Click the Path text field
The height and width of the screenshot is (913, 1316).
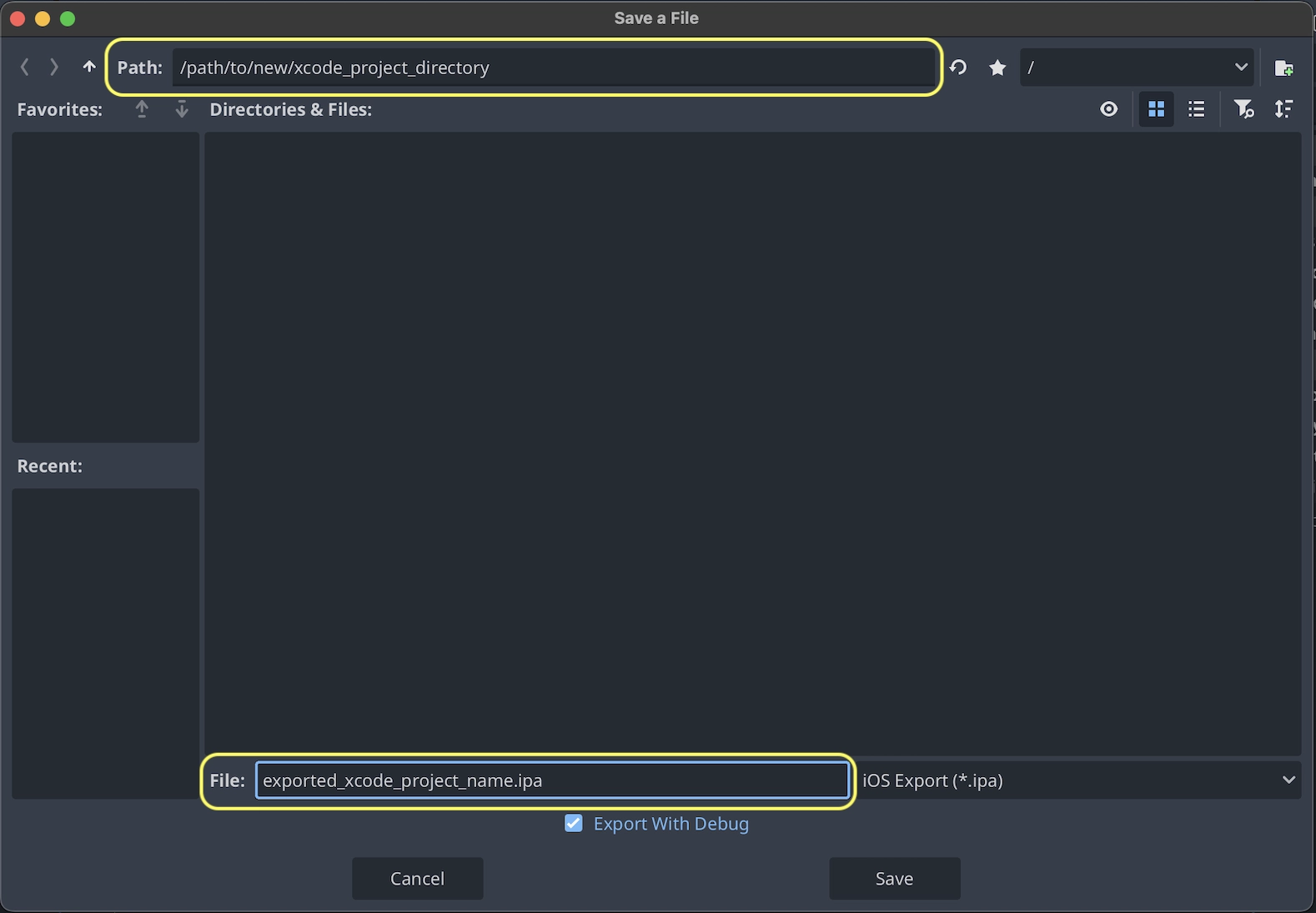(554, 68)
